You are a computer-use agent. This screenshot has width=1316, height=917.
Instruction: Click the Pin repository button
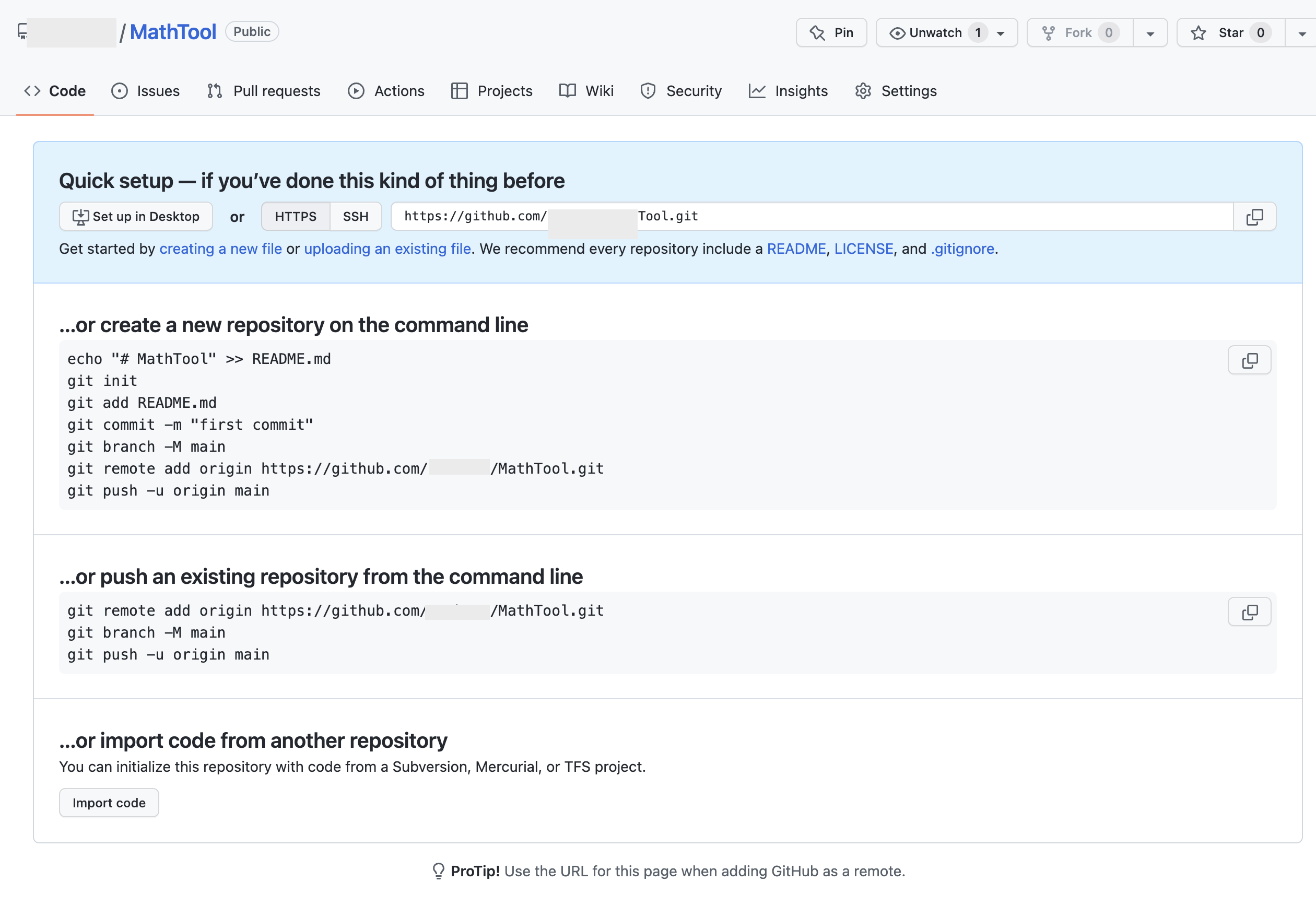pyautogui.click(x=831, y=33)
